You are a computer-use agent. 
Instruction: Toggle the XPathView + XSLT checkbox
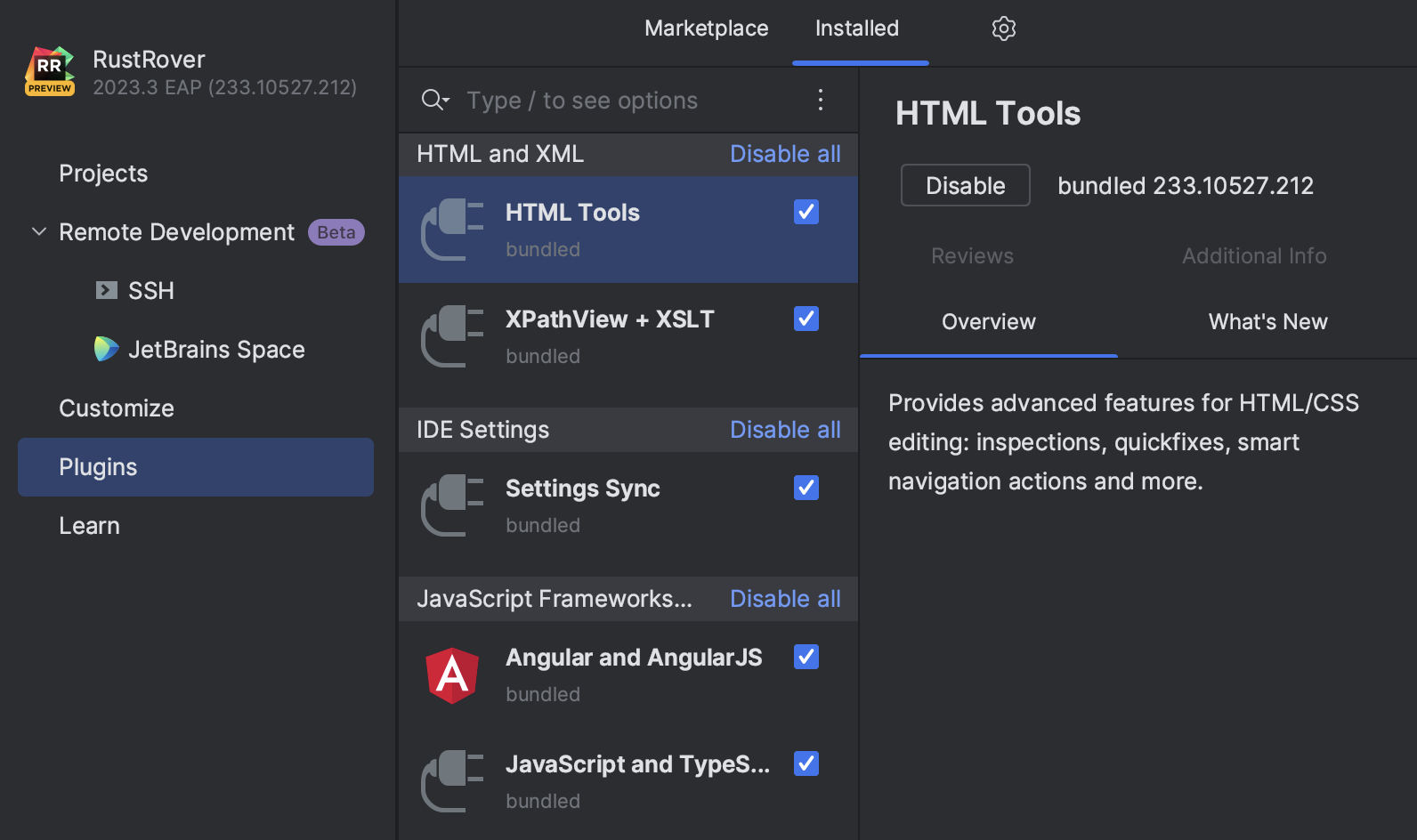(x=806, y=319)
